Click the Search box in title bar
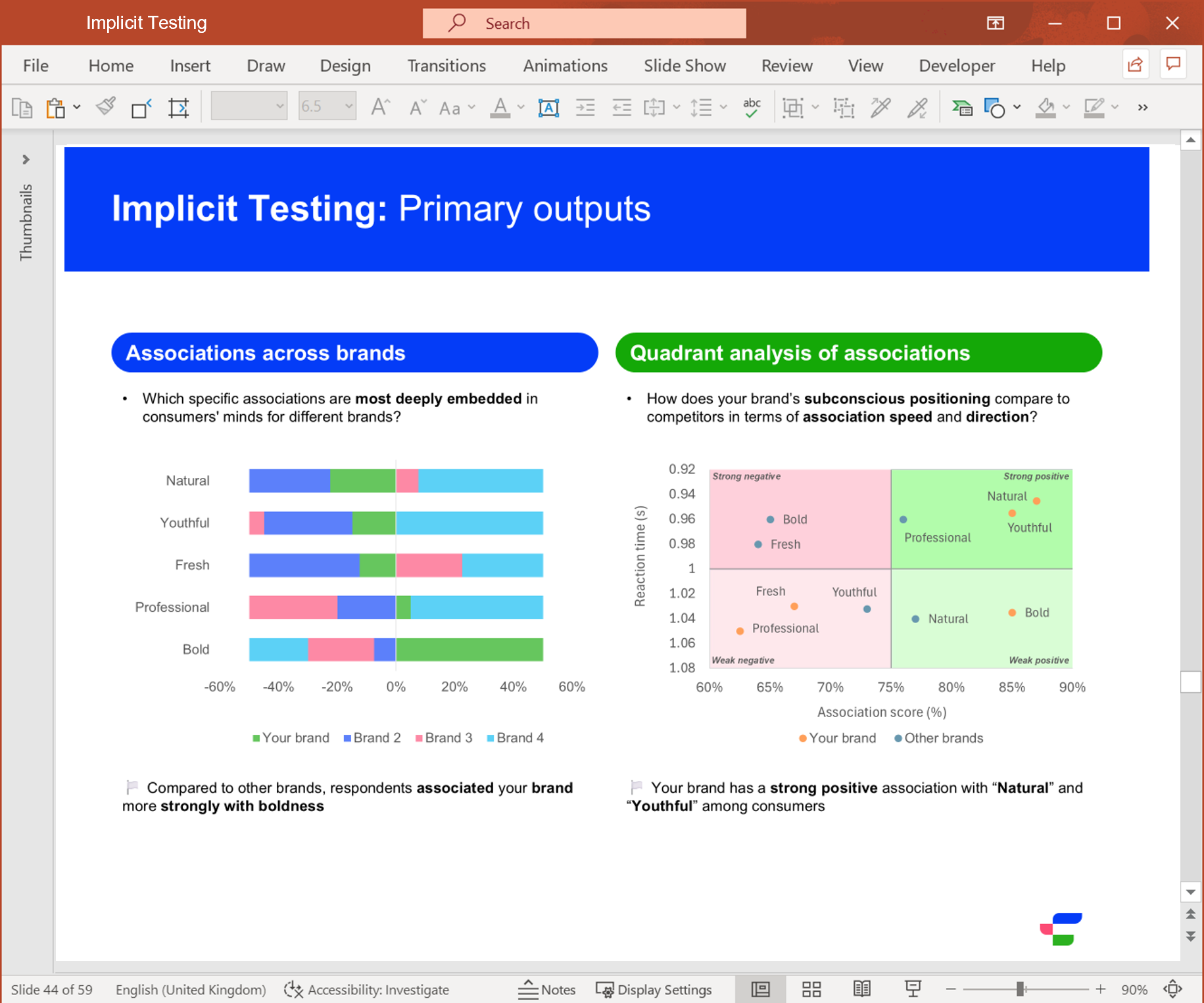Screen dimensions: 1204x1003 click(584, 24)
